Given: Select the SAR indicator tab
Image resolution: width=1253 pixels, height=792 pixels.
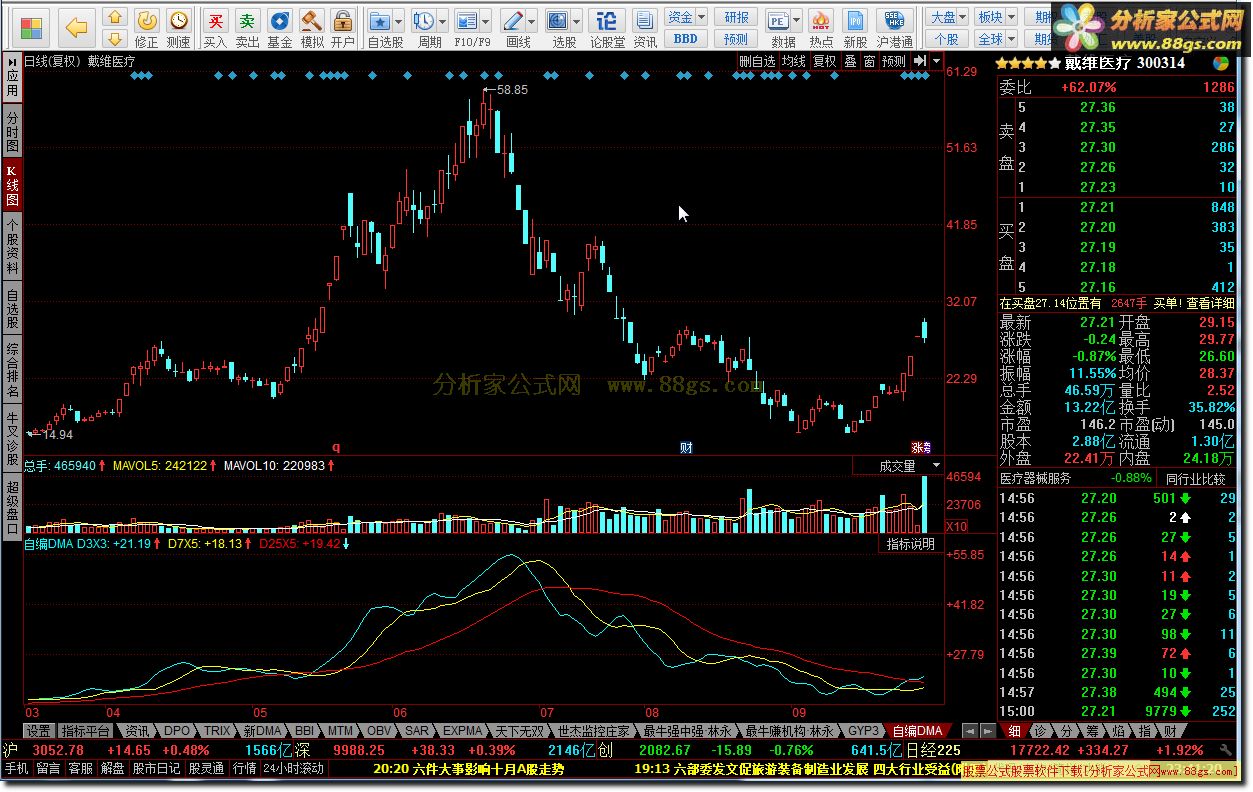Looking at the screenshot, I should pyautogui.click(x=418, y=731).
